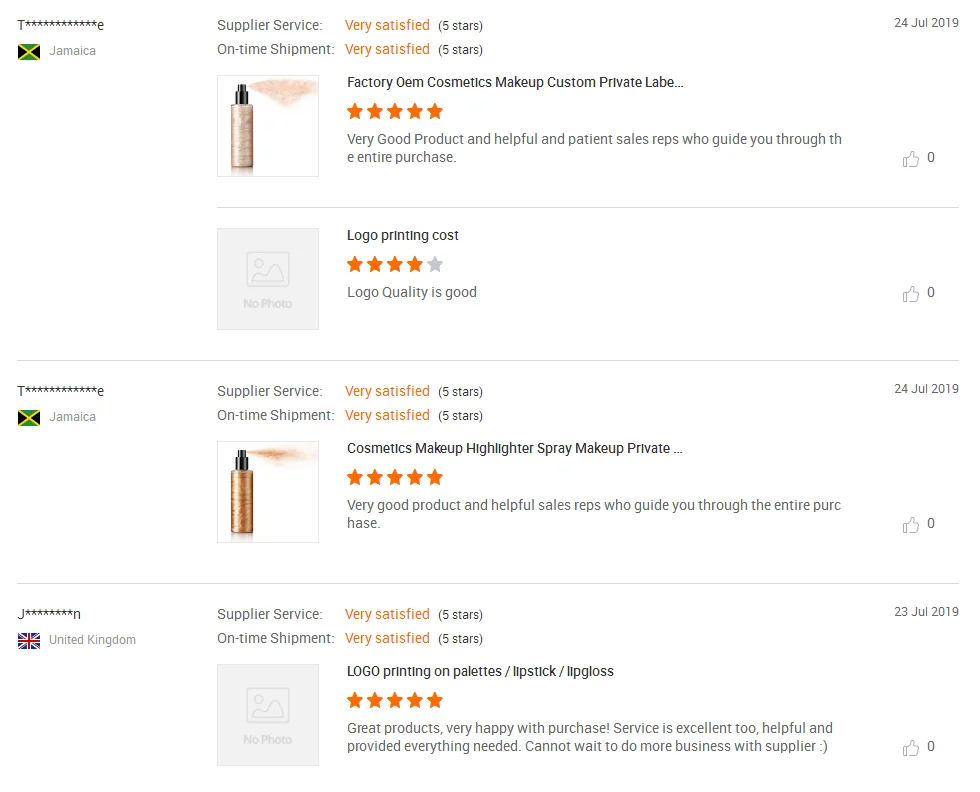980x792 pixels.
Task: Like the Highlighter Spray Makeup review
Action: click(x=911, y=524)
